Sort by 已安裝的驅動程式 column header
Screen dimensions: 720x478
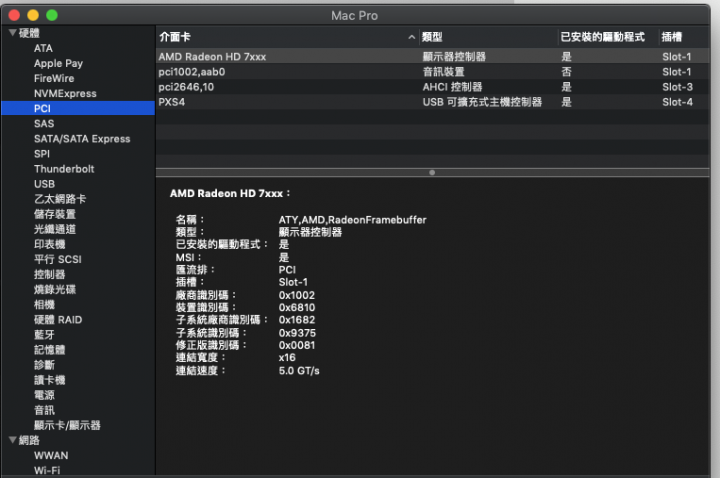pyautogui.click(x=602, y=37)
